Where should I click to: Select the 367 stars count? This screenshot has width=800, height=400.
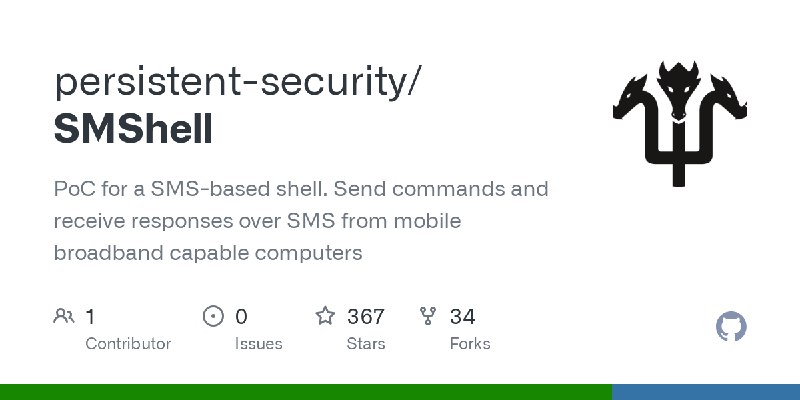pyautogui.click(x=365, y=317)
